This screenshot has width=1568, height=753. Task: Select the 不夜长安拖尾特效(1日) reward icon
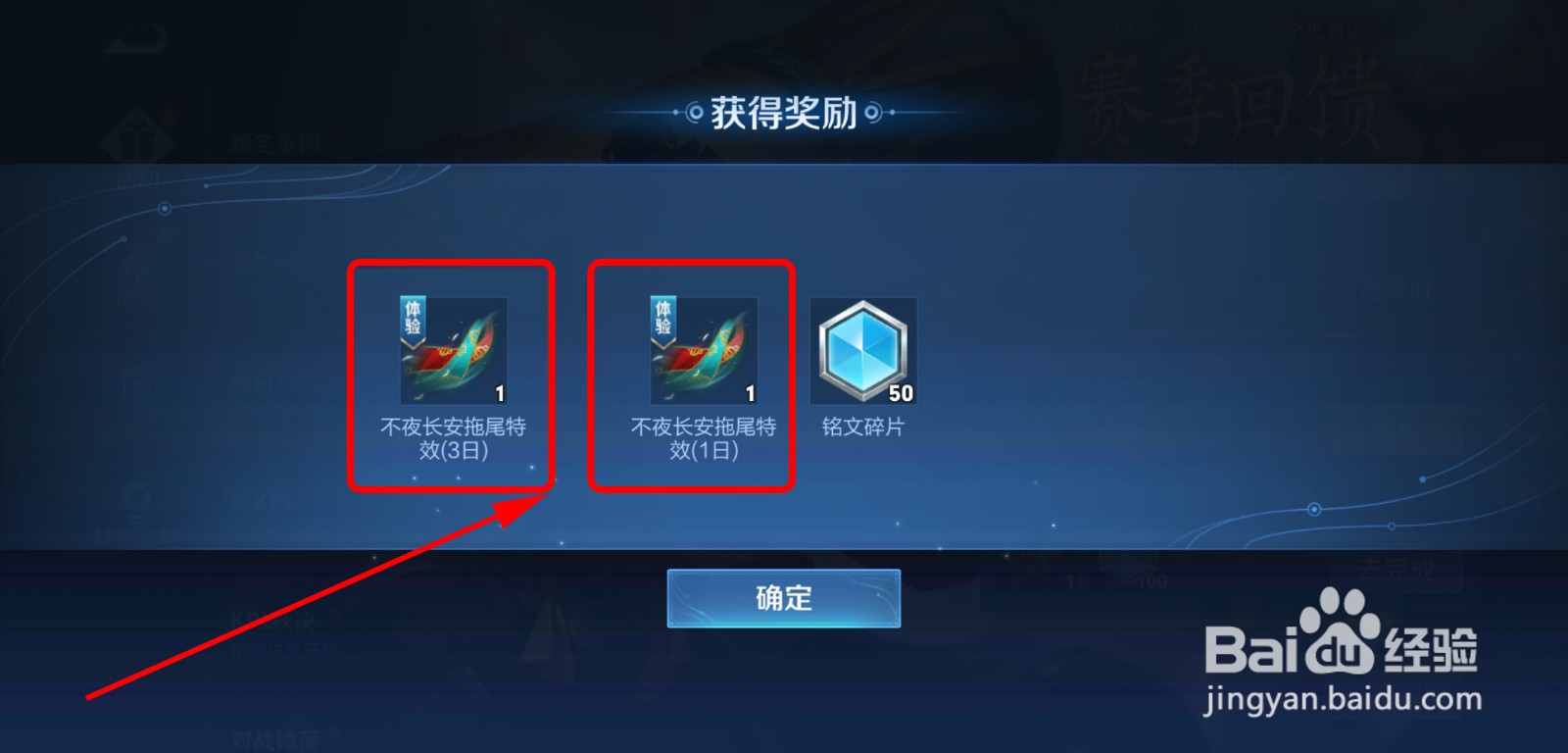click(704, 351)
